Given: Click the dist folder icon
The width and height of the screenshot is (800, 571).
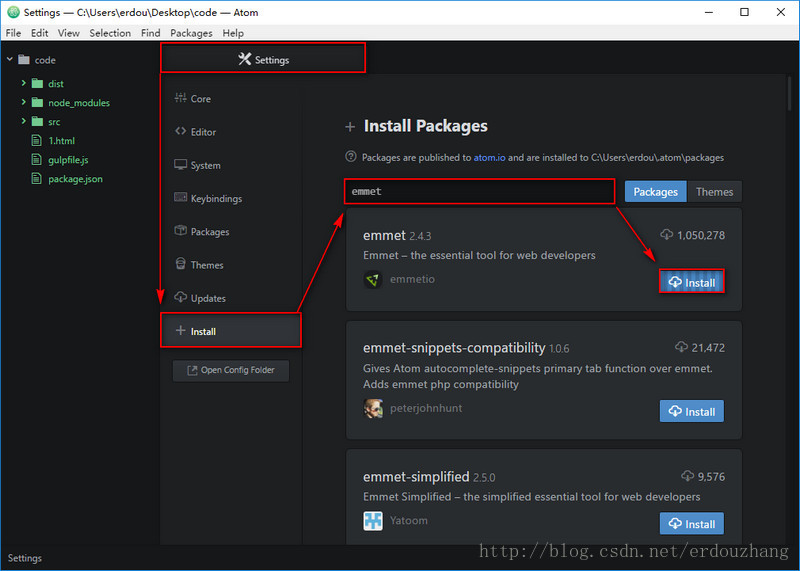Looking at the screenshot, I should click(37, 83).
